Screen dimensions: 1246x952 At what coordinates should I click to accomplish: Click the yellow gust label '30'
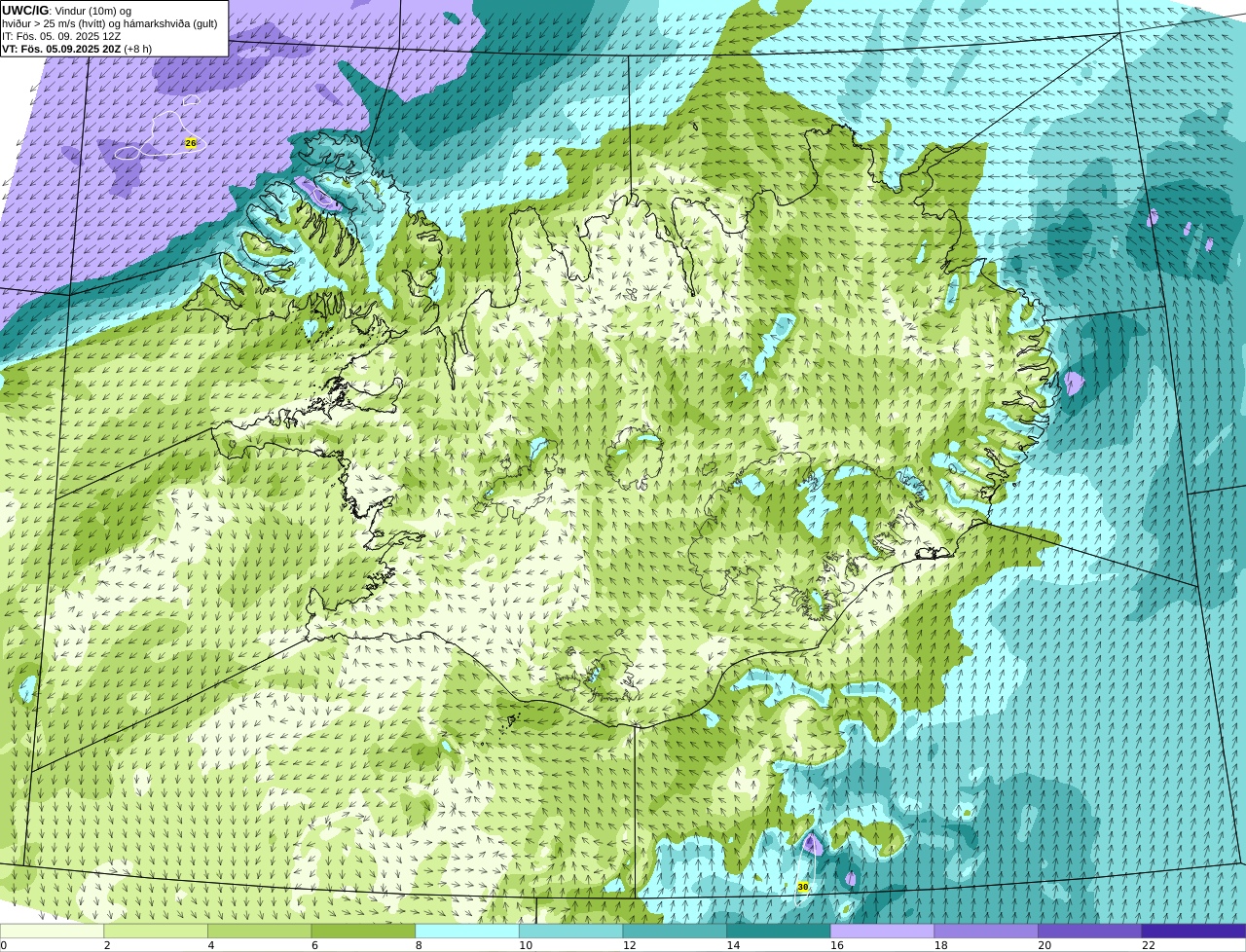tap(803, 887)
